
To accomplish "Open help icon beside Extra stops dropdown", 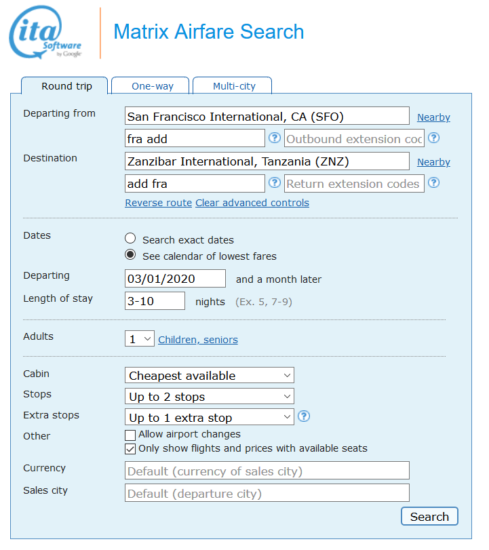I will coord(304,416).
